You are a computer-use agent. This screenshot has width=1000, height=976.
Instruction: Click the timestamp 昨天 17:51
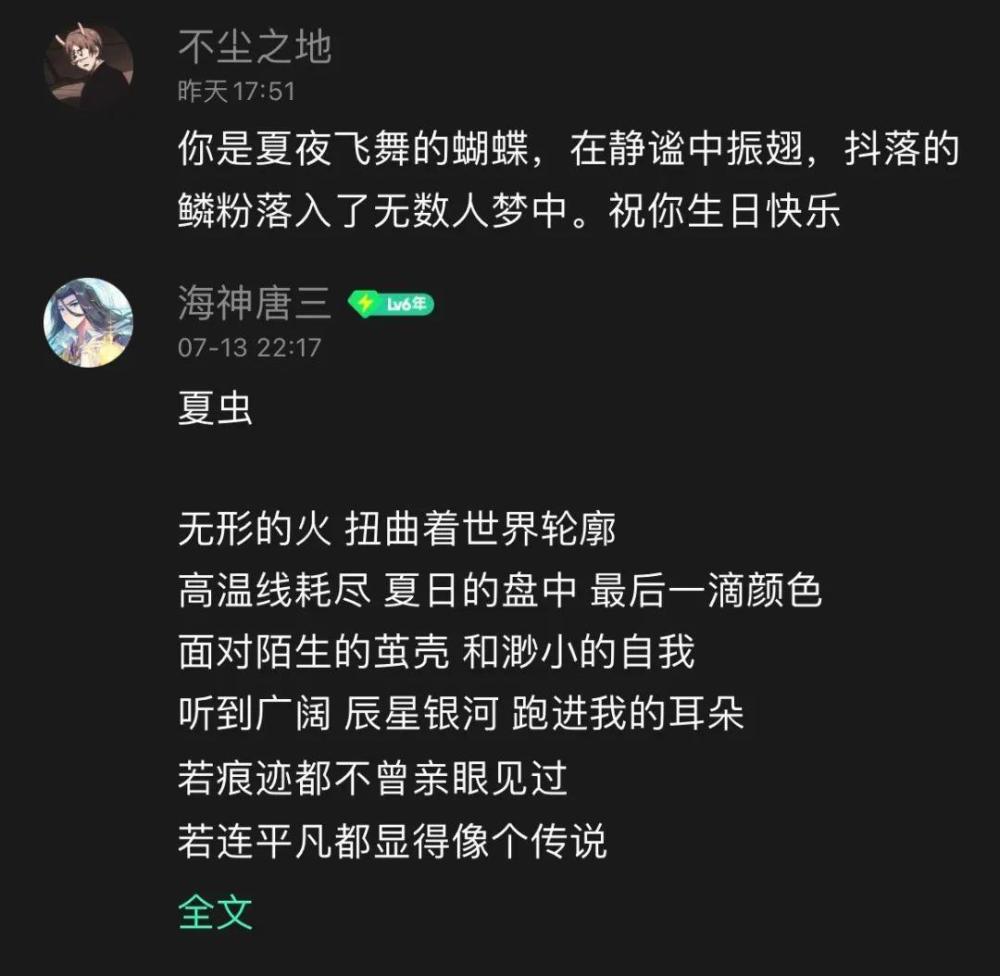pos(237,91)
